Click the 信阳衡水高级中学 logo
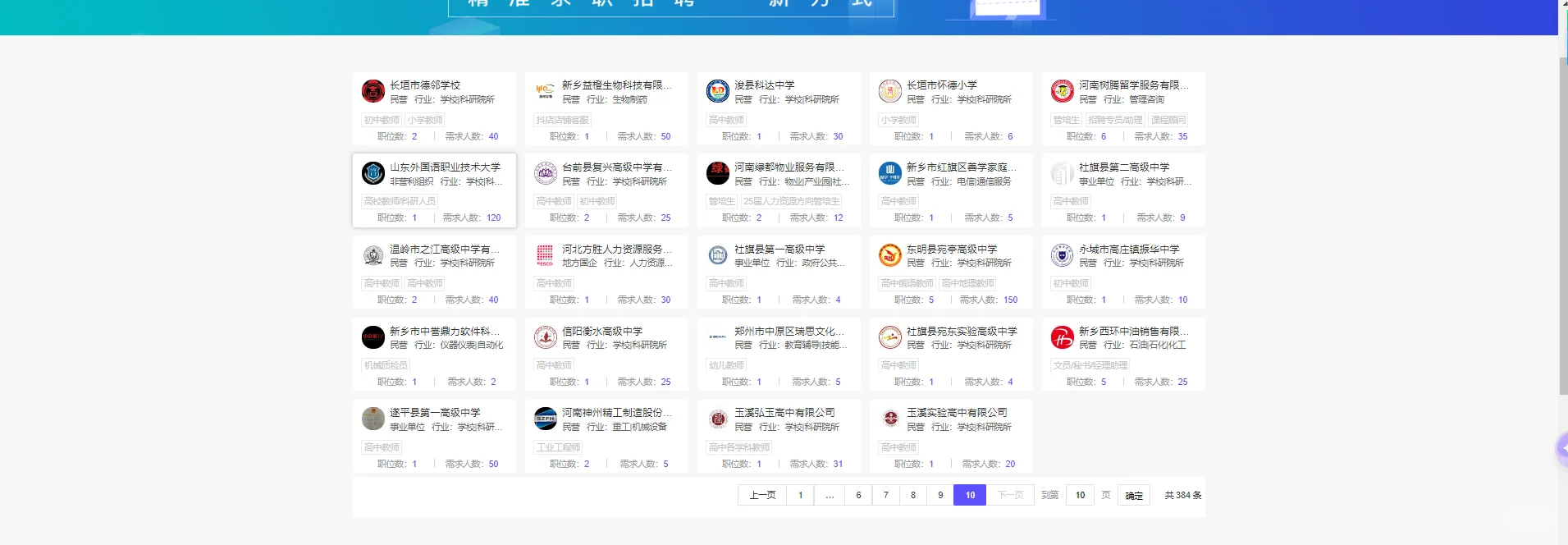 click(546, 337)
